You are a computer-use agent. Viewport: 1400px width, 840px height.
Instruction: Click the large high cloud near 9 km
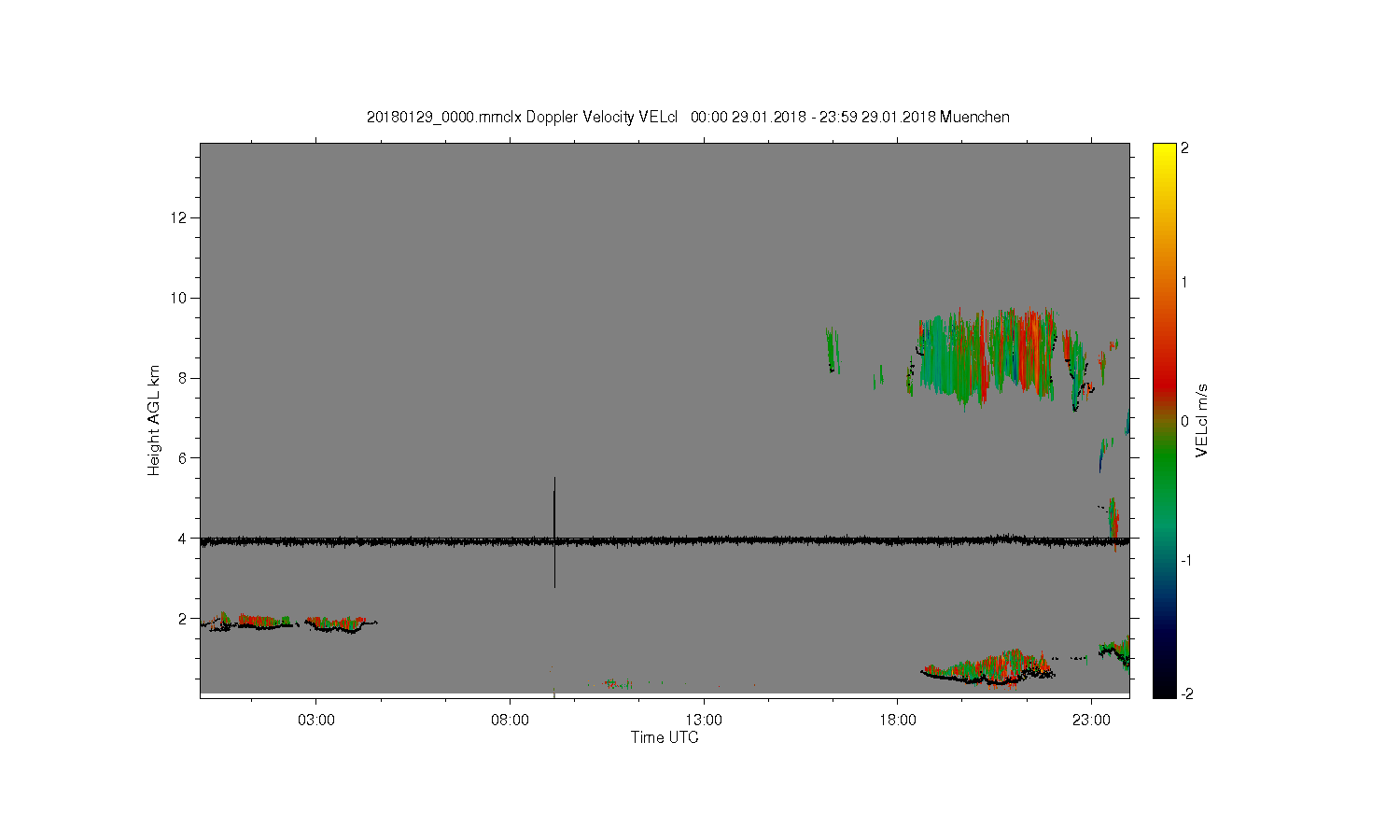click(989, 359)
